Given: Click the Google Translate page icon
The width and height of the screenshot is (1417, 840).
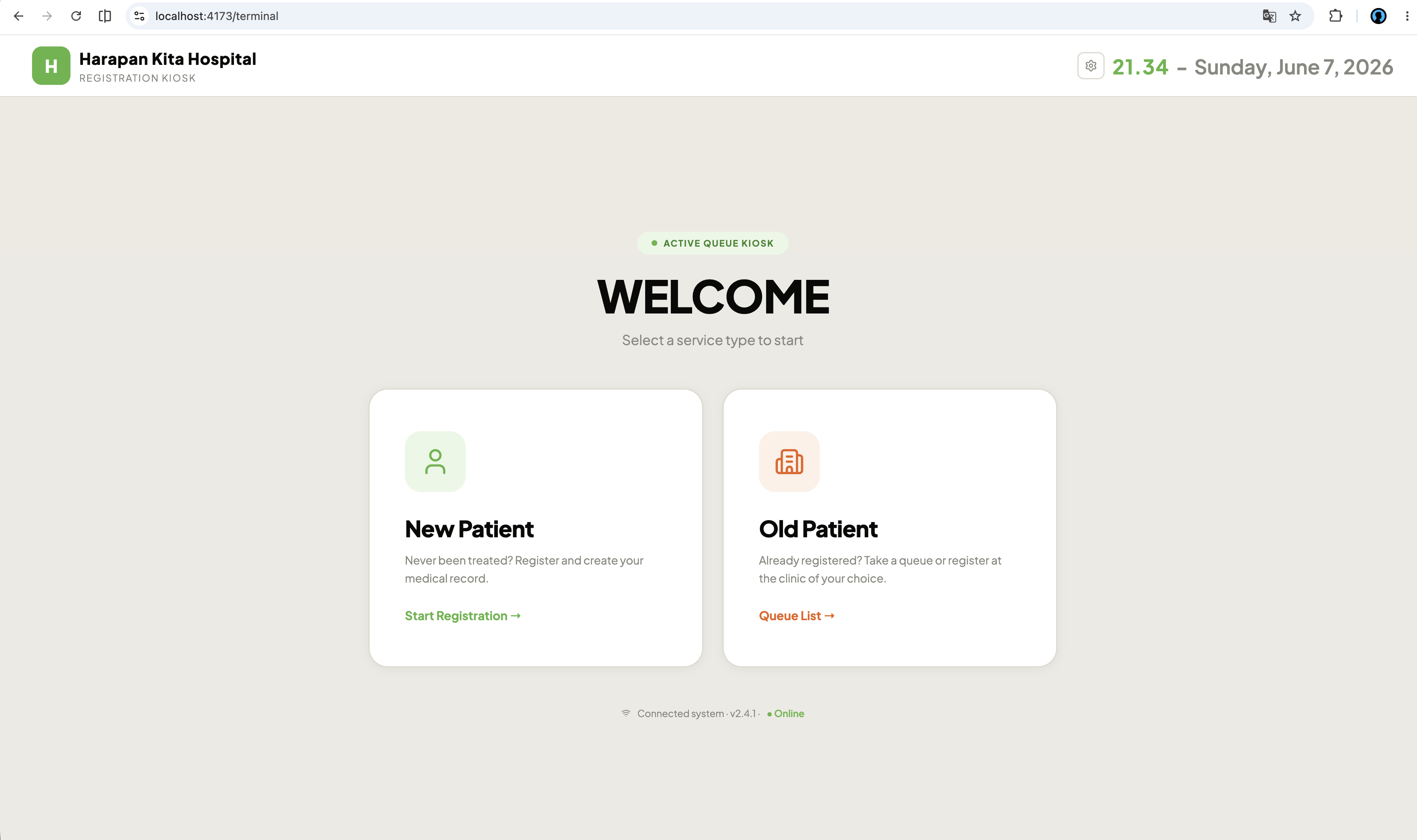Looking at the screenshot, I should click(1269, 16).
